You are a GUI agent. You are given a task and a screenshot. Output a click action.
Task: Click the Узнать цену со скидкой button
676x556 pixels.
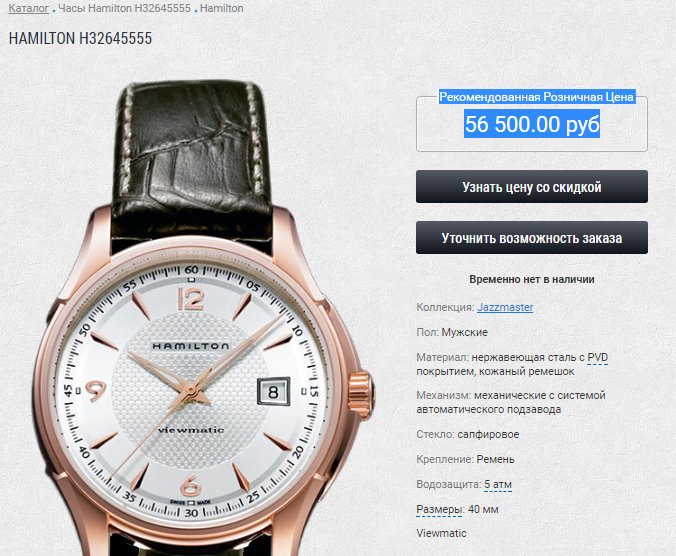pyautogui.click(x=532, y=187)
